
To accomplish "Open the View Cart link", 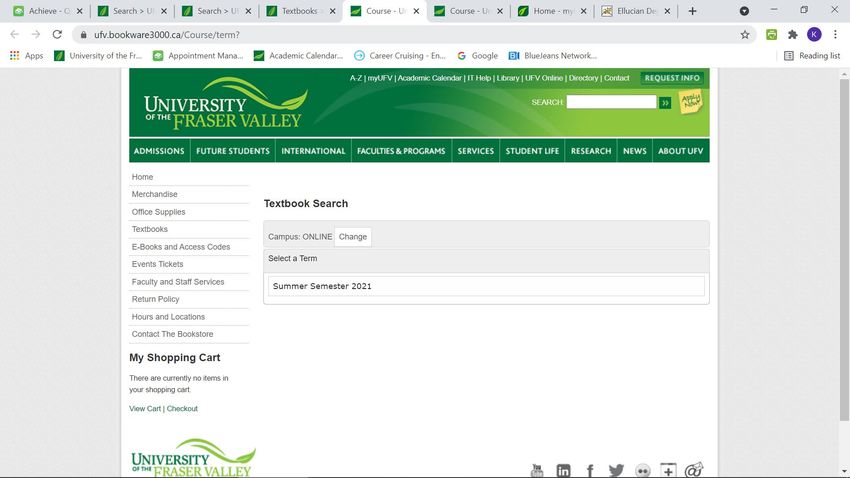I will (x=145, y=409).
